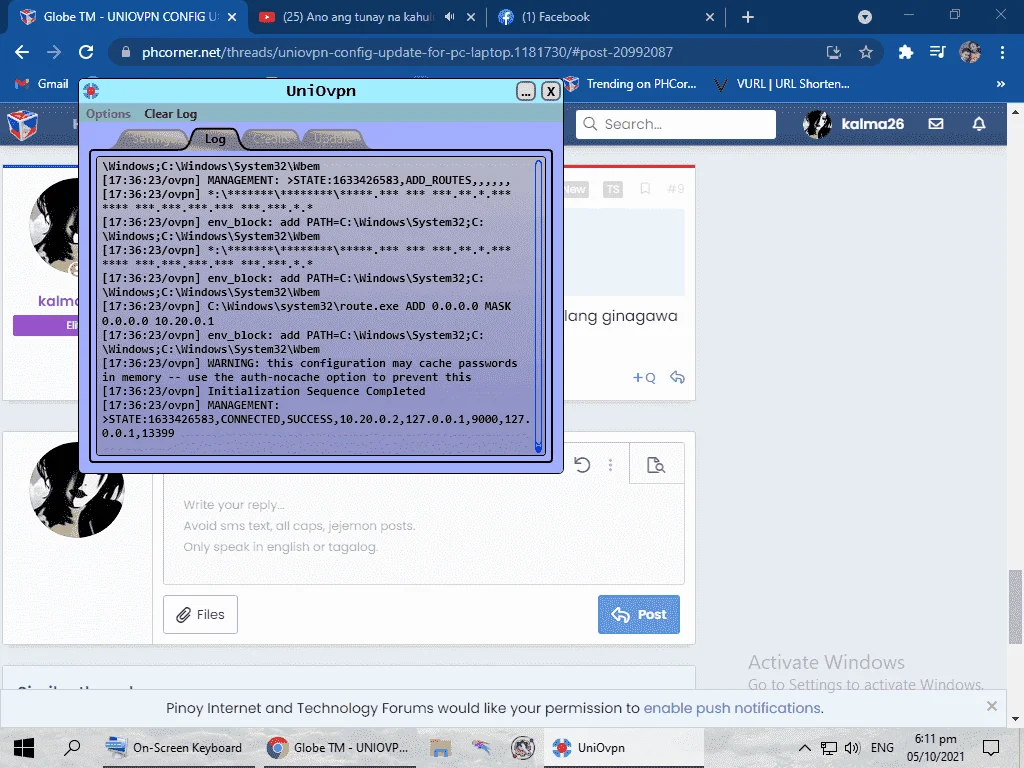Click Clear Log in UniOvpn
1024x768 pixels.
tap(170, 114)
